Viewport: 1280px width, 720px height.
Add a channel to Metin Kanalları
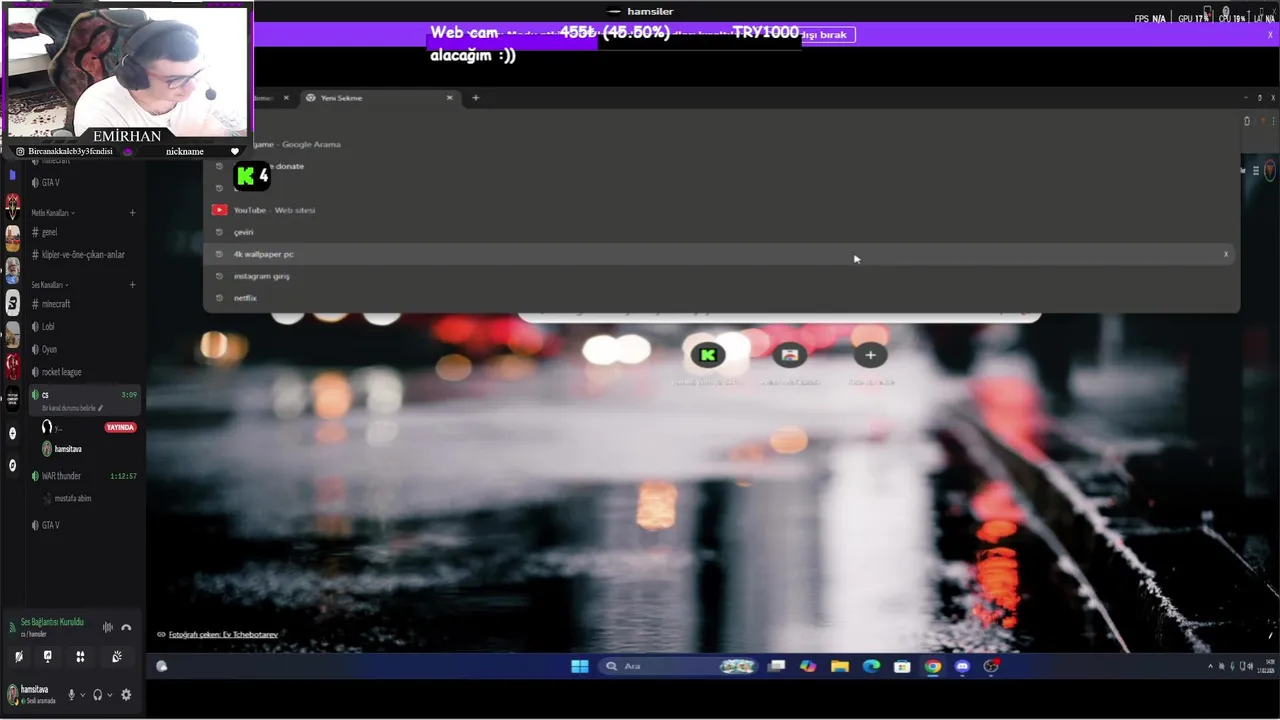click(132, 213)
